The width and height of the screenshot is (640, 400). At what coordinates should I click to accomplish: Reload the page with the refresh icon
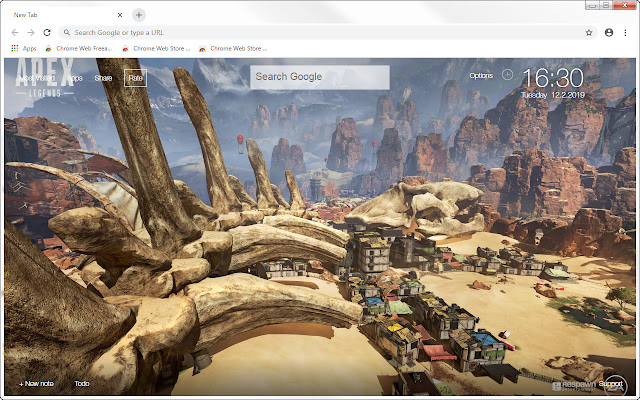coord(47,33)
